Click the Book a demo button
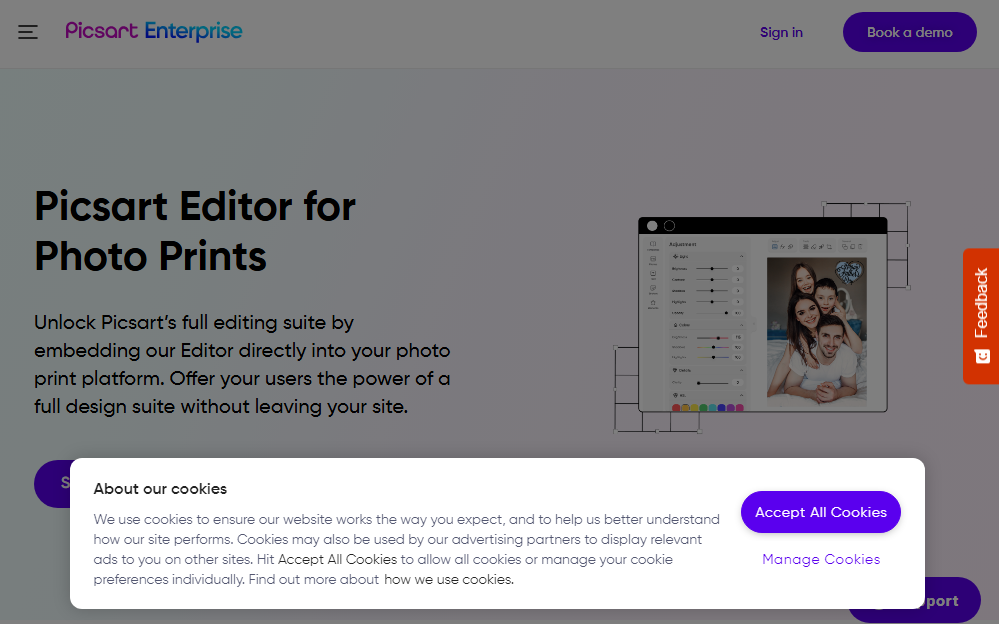999x624 pixels. (x=909, y=32)
